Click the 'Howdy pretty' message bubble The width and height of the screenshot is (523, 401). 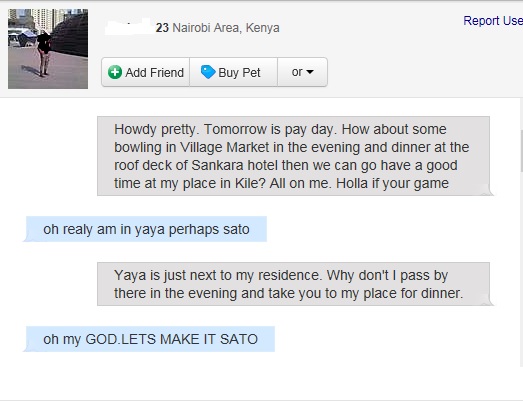tap(294, 156)
